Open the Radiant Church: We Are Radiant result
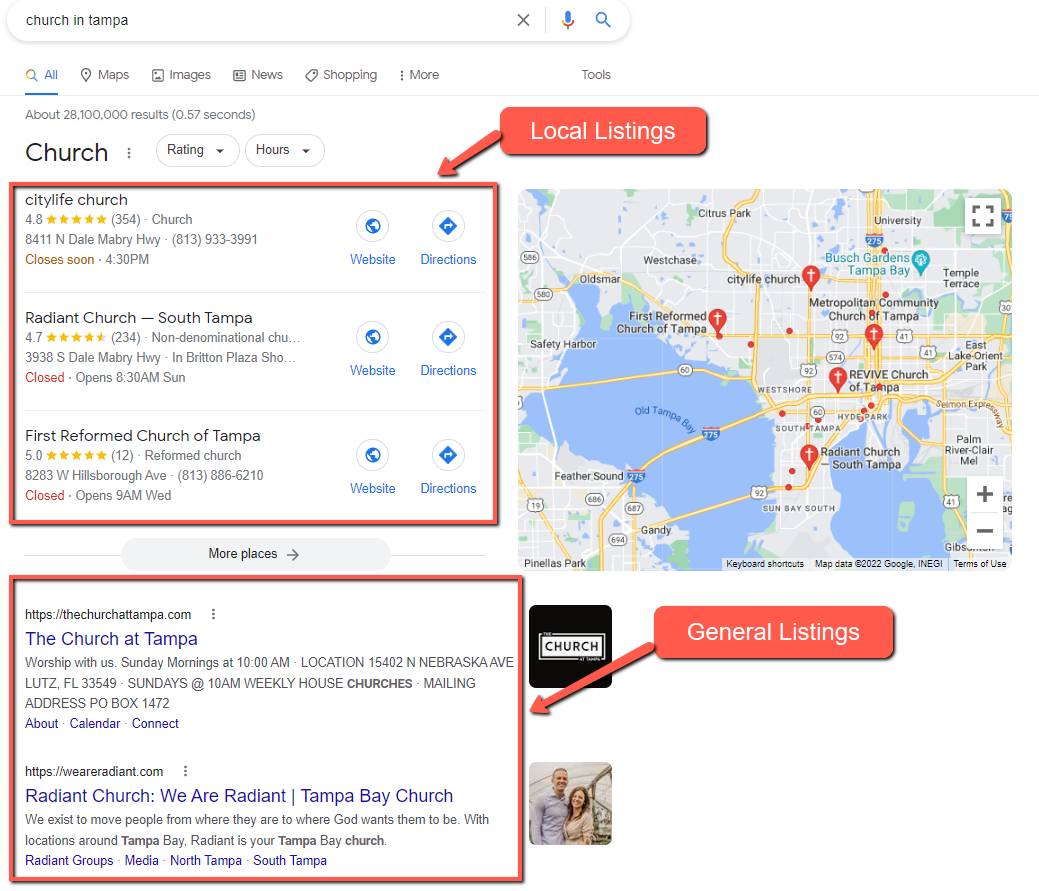This screenshot has width=1039, height=891. tap(239, 796)
